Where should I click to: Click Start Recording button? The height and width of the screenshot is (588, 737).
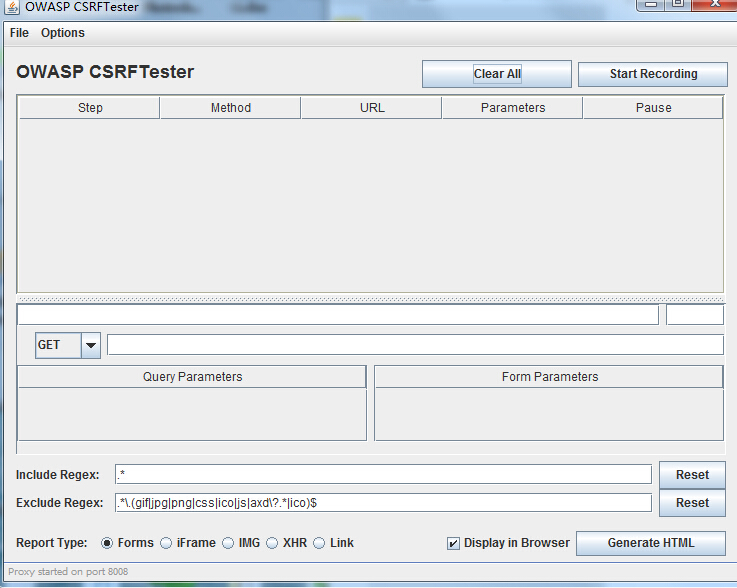653,74
